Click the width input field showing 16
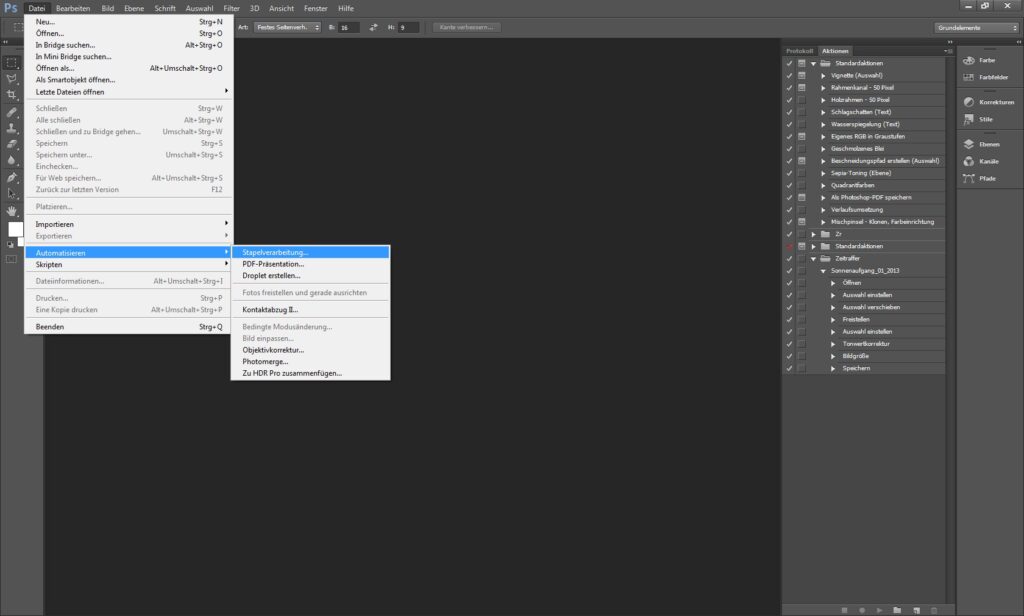1024x616 pixels. click(x=348, y=27)
